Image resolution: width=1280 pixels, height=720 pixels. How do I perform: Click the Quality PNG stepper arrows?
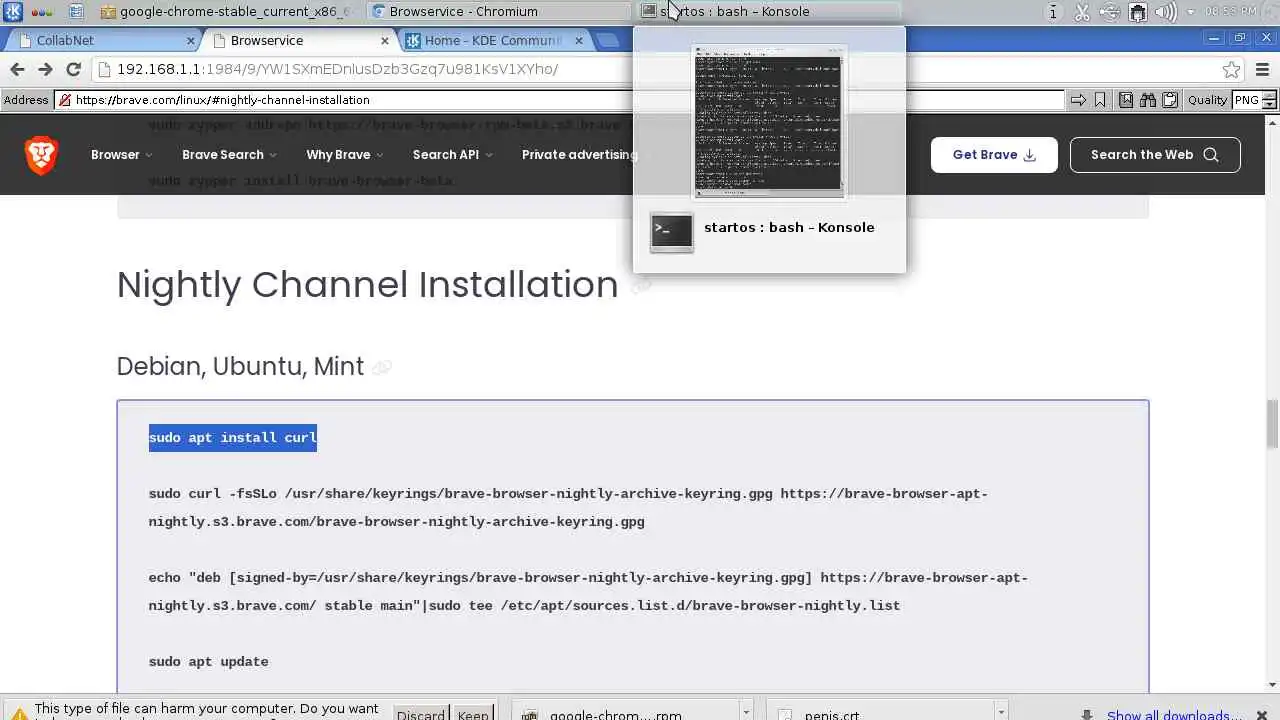[1270, 100]
